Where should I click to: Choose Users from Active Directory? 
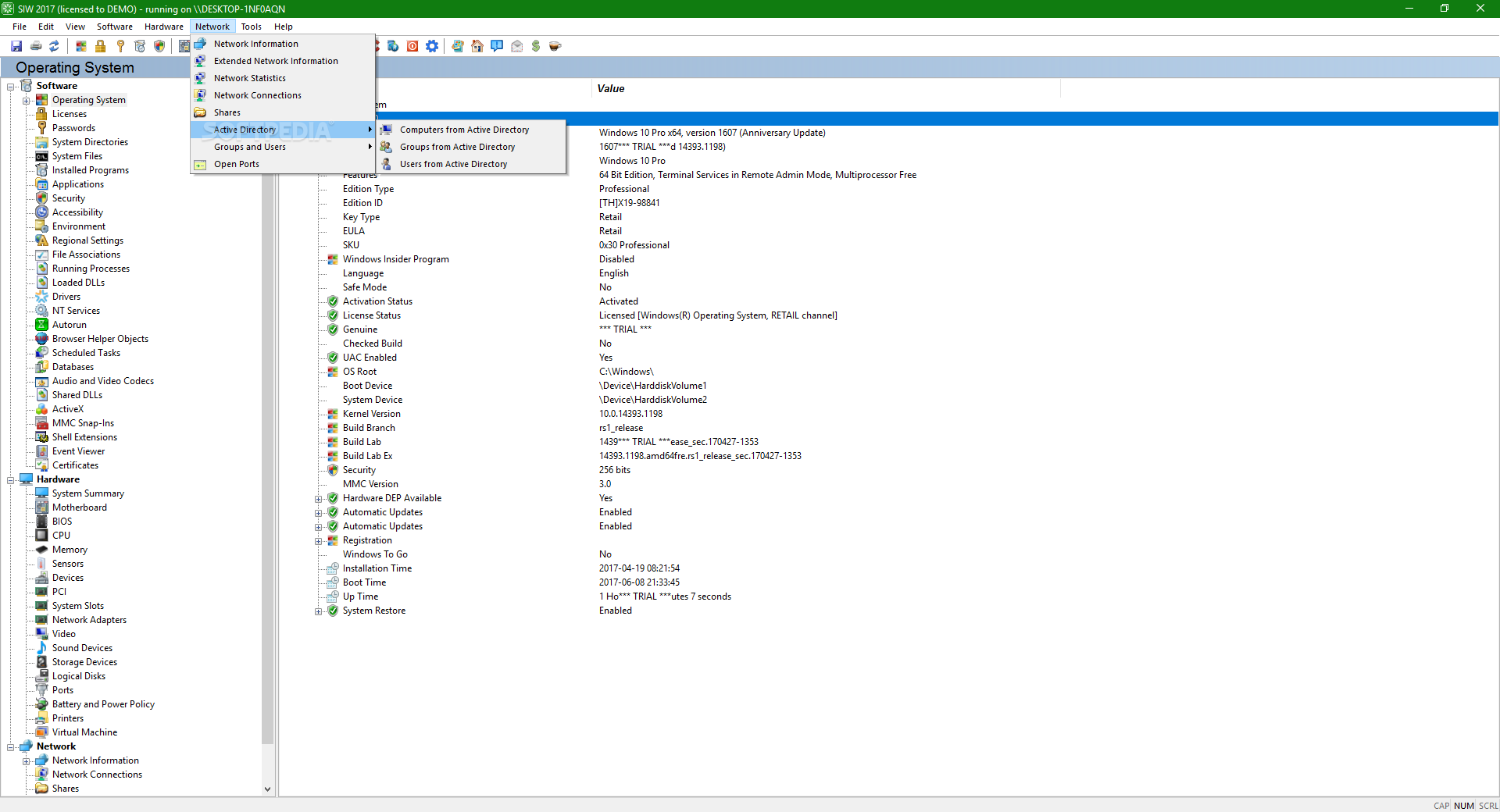tap(472, 164)
